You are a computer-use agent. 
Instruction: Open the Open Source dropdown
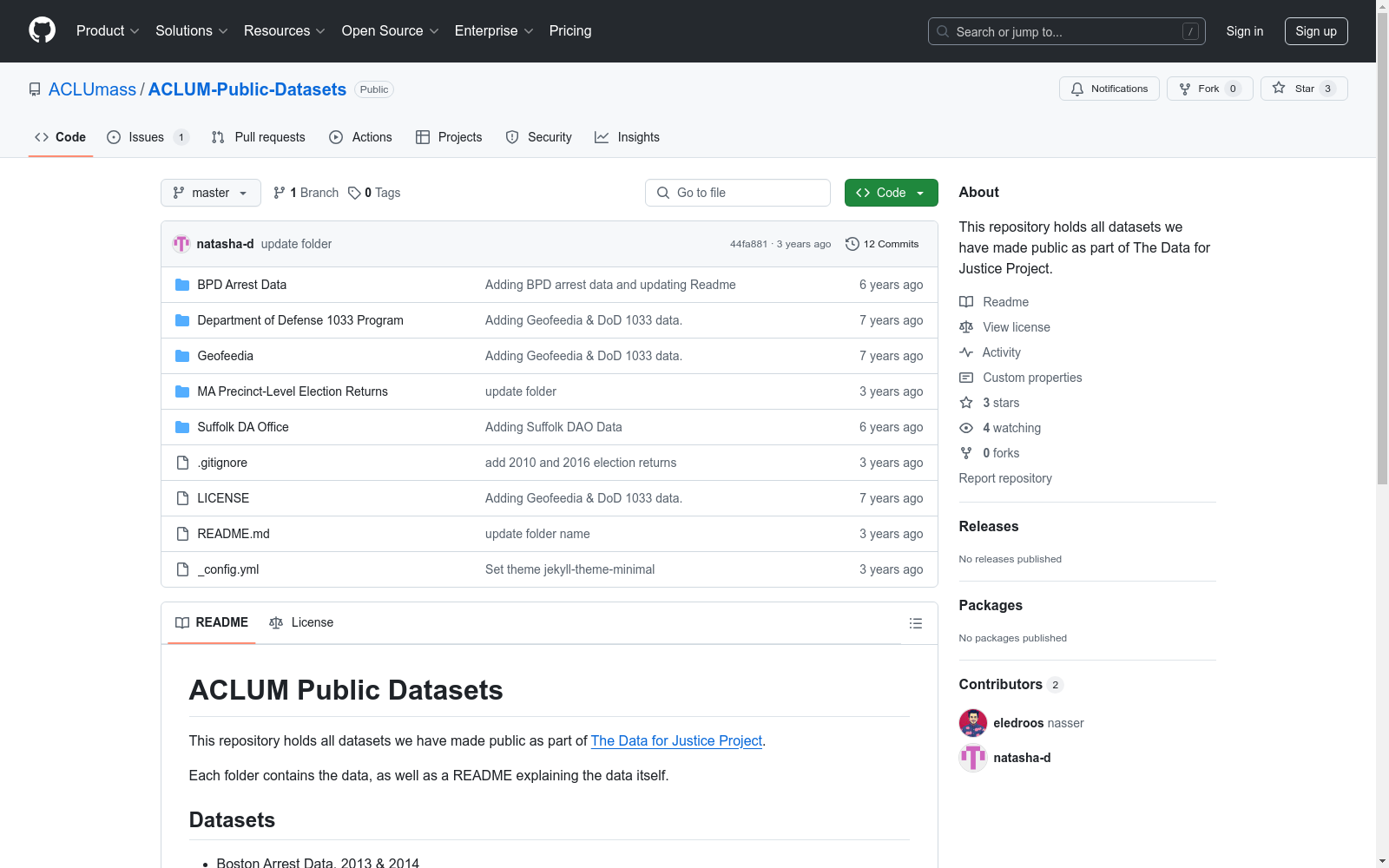coord(390,30)
